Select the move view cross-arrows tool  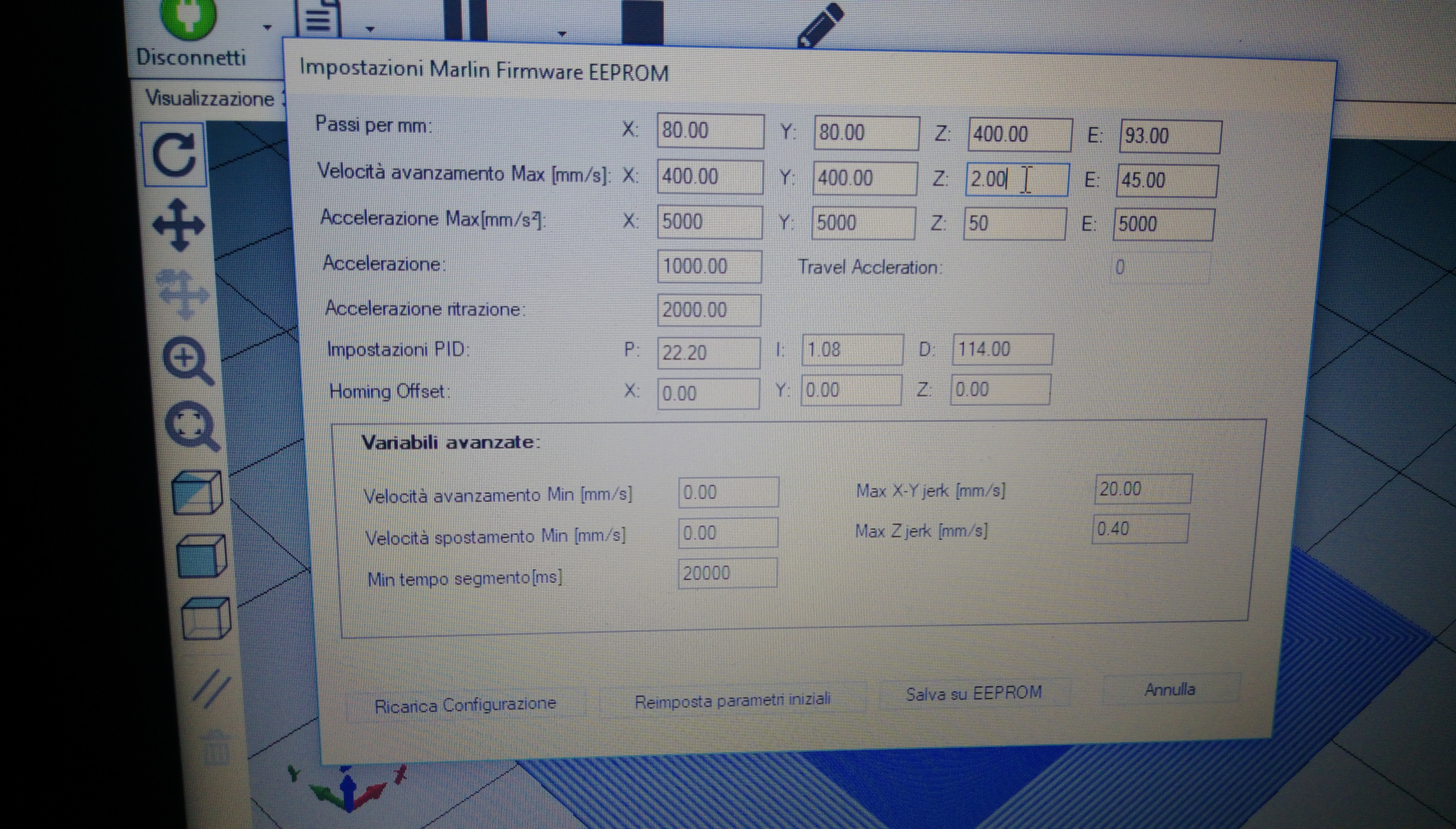[179, 225]
